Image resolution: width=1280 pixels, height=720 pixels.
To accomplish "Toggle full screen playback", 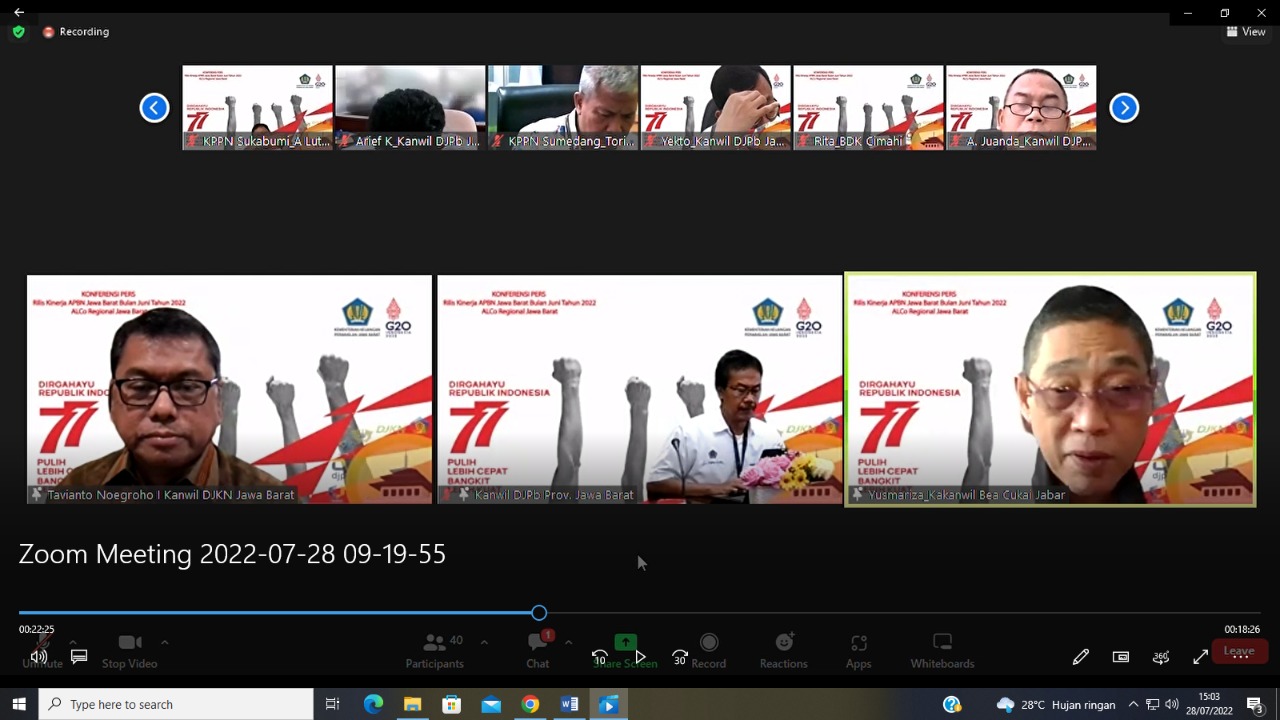I will pyautogui.click(x=1200, y=657).
